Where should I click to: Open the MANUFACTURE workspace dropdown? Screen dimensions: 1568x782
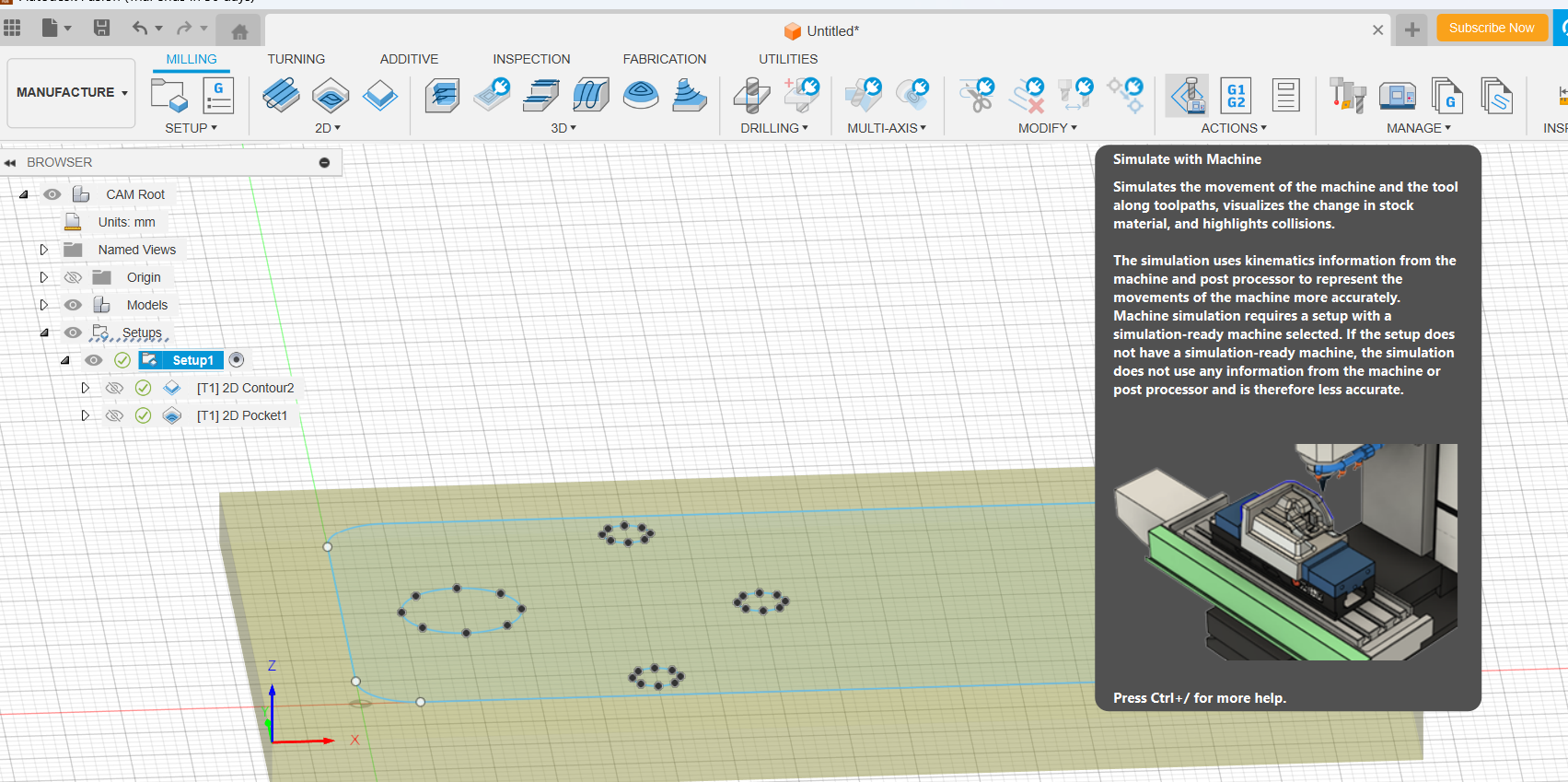72,92
